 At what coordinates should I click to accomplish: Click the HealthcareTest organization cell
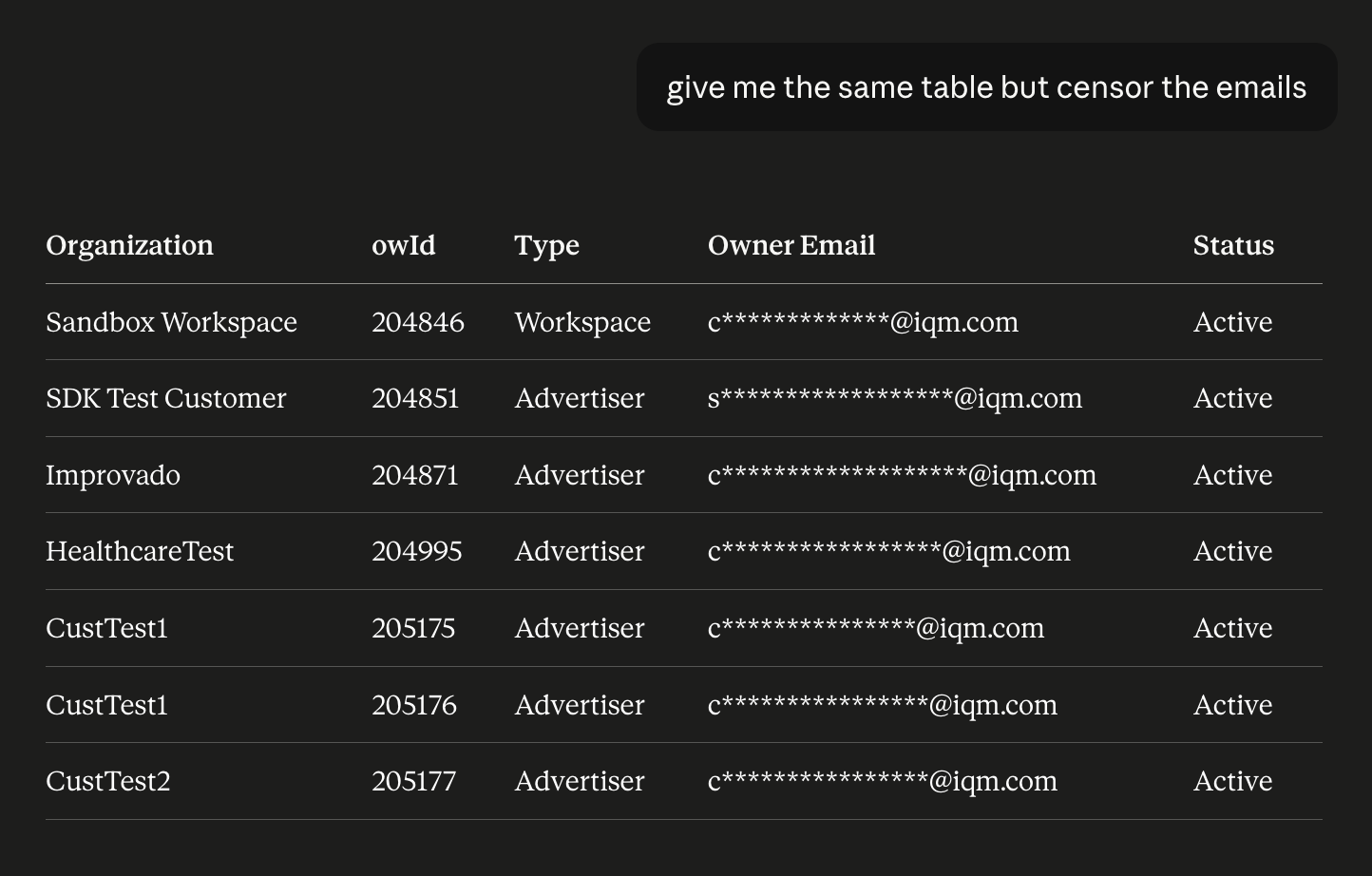[140, 551]
